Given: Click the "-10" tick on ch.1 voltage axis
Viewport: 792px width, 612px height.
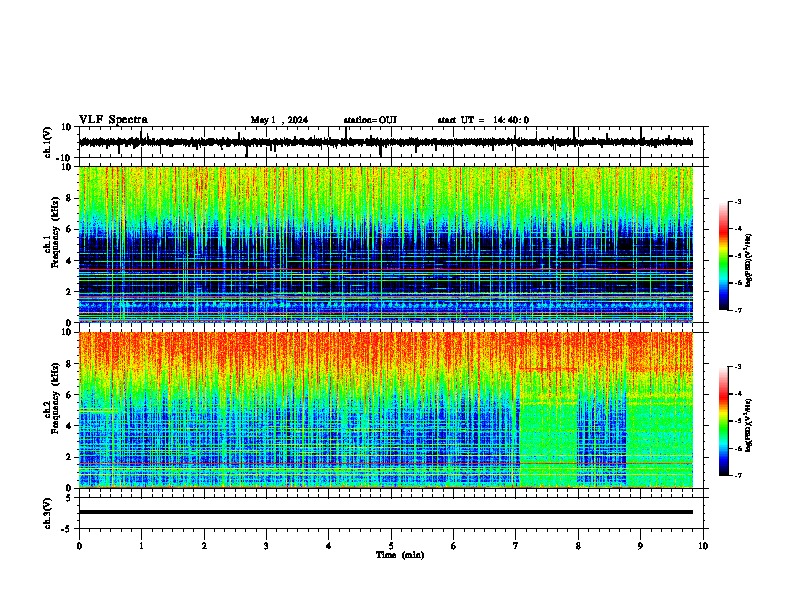Looking at the screenshot, I should (x=65, y=158).
